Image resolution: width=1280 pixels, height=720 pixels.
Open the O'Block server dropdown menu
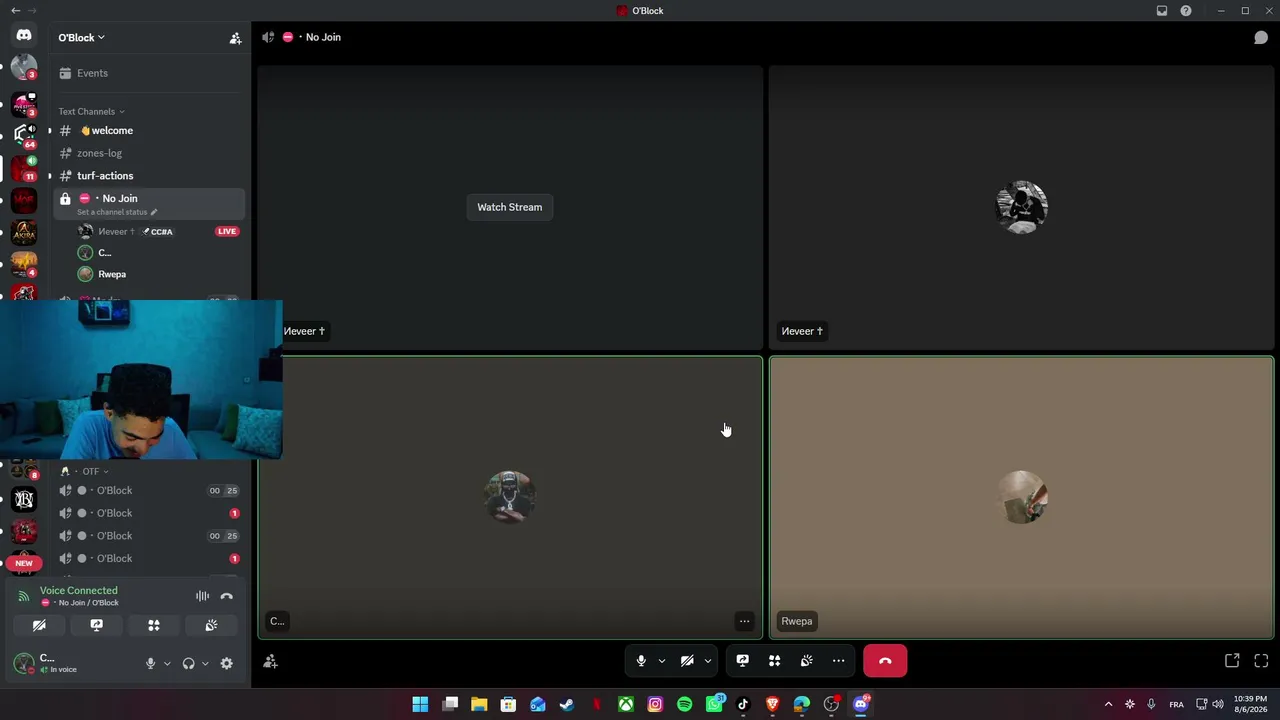click(82, 38)
